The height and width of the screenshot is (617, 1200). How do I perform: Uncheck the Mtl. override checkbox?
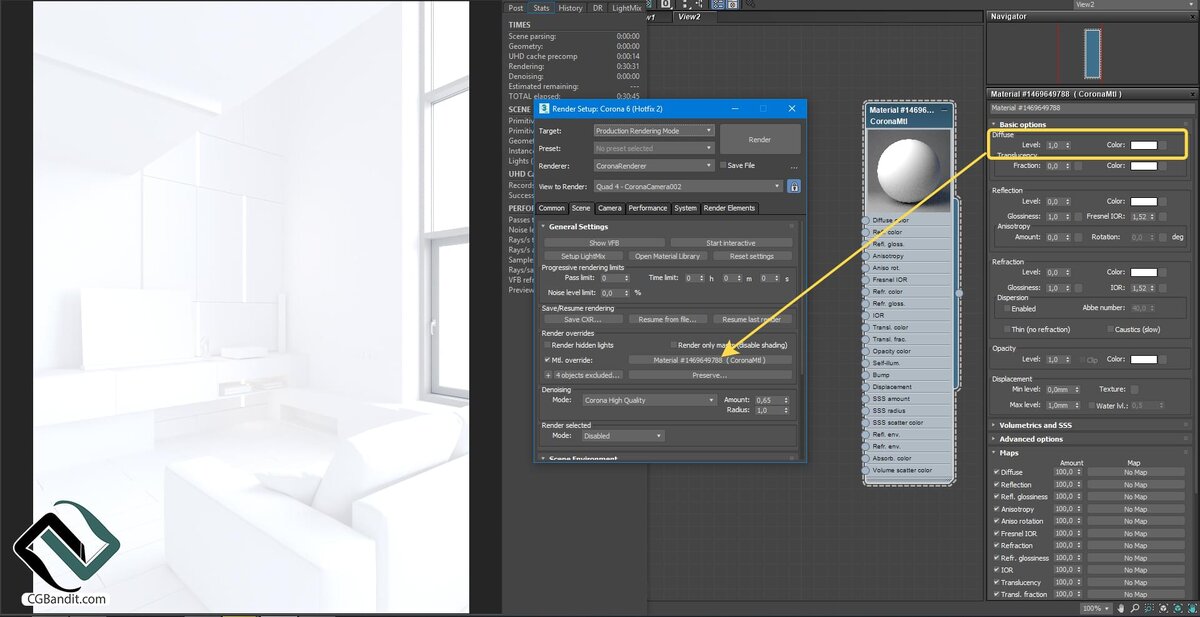[x=547, y=360]
